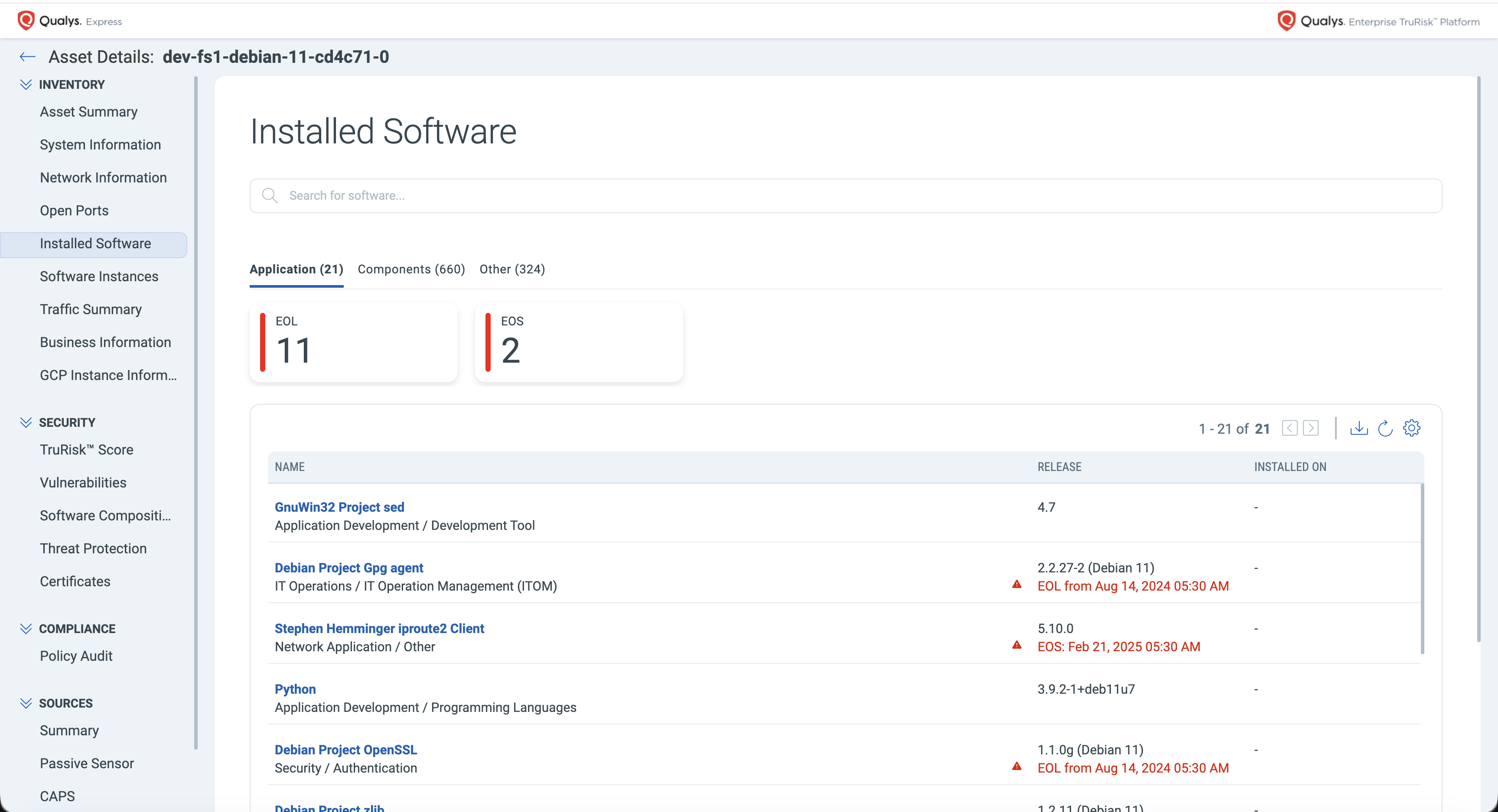
Task: Open Traffic Summary in sidebar
Action: tap(91, 309)
